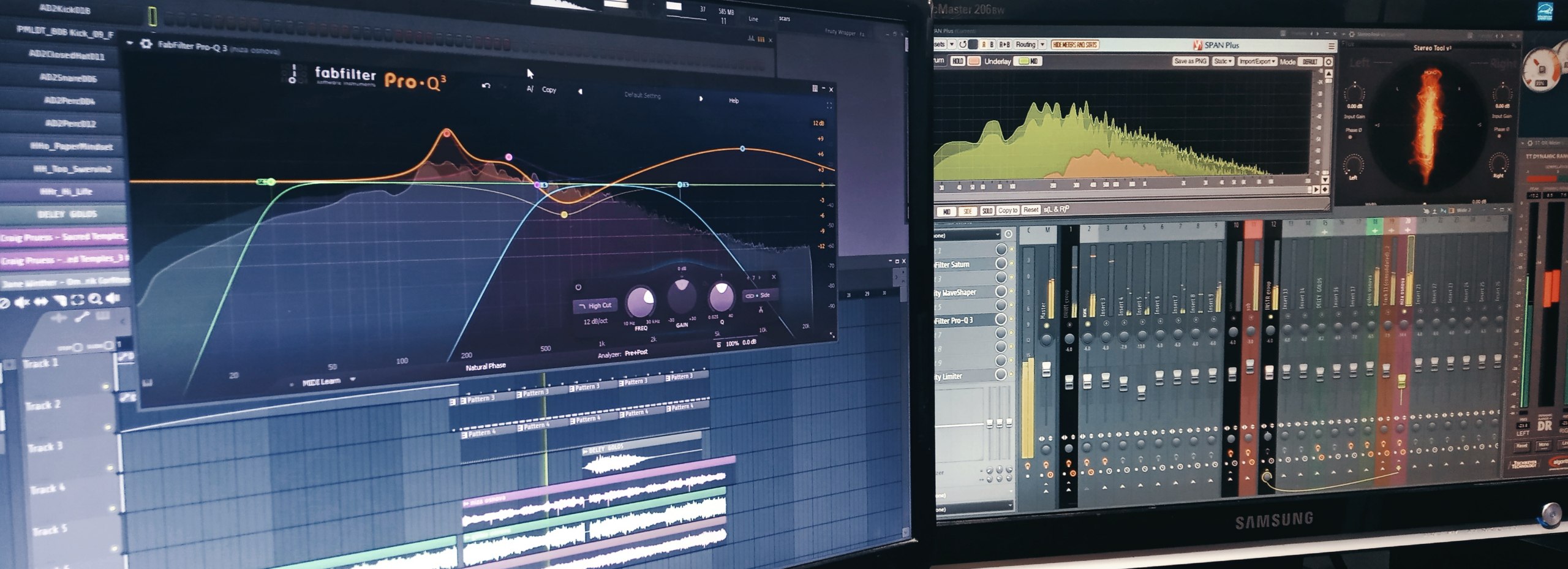Screen dimensions: 1568x569
Task: Click the green MID underlay selector
Action: (x=1028, y=61)
